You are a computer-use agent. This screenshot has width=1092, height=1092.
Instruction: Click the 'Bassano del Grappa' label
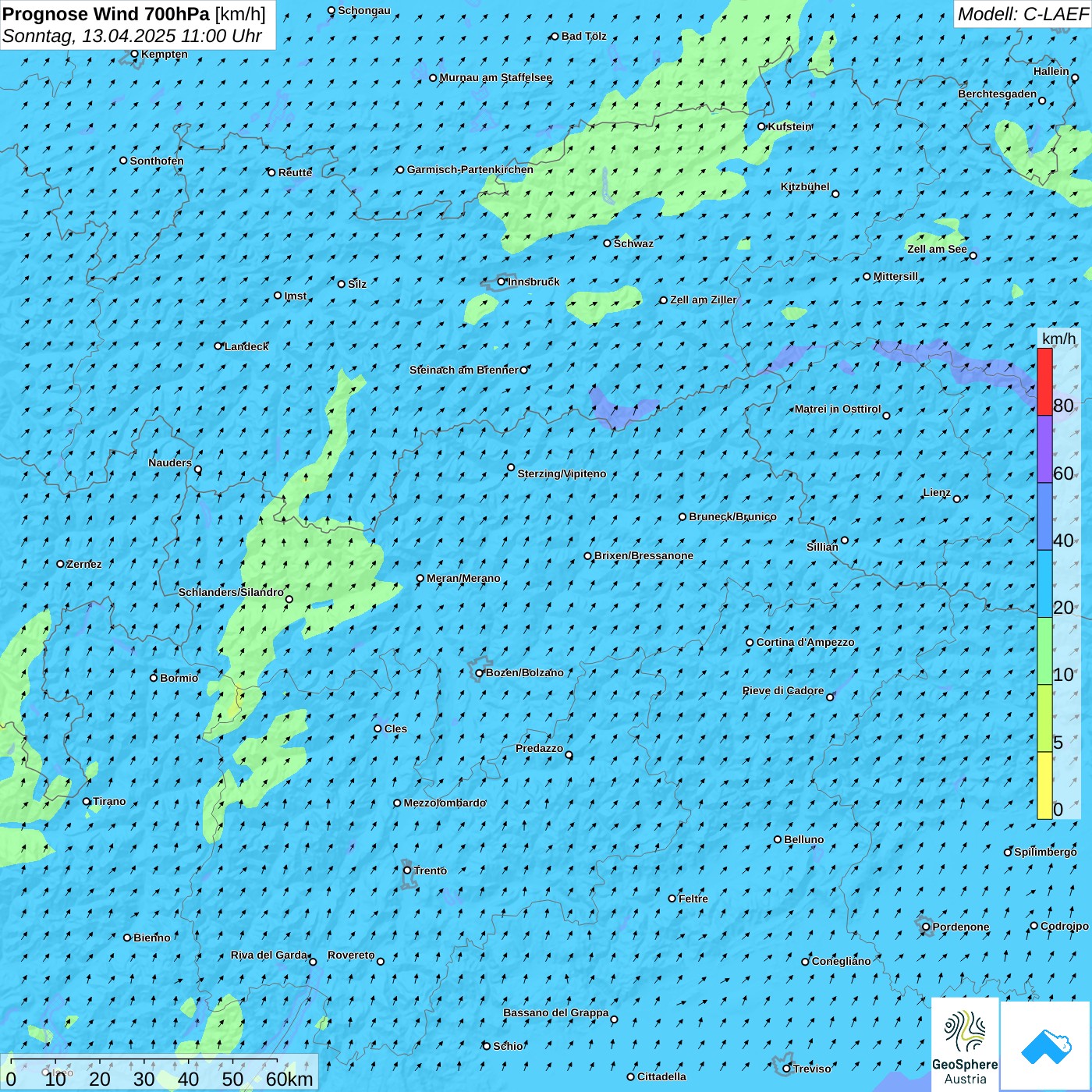click(x=556, y=1012)
